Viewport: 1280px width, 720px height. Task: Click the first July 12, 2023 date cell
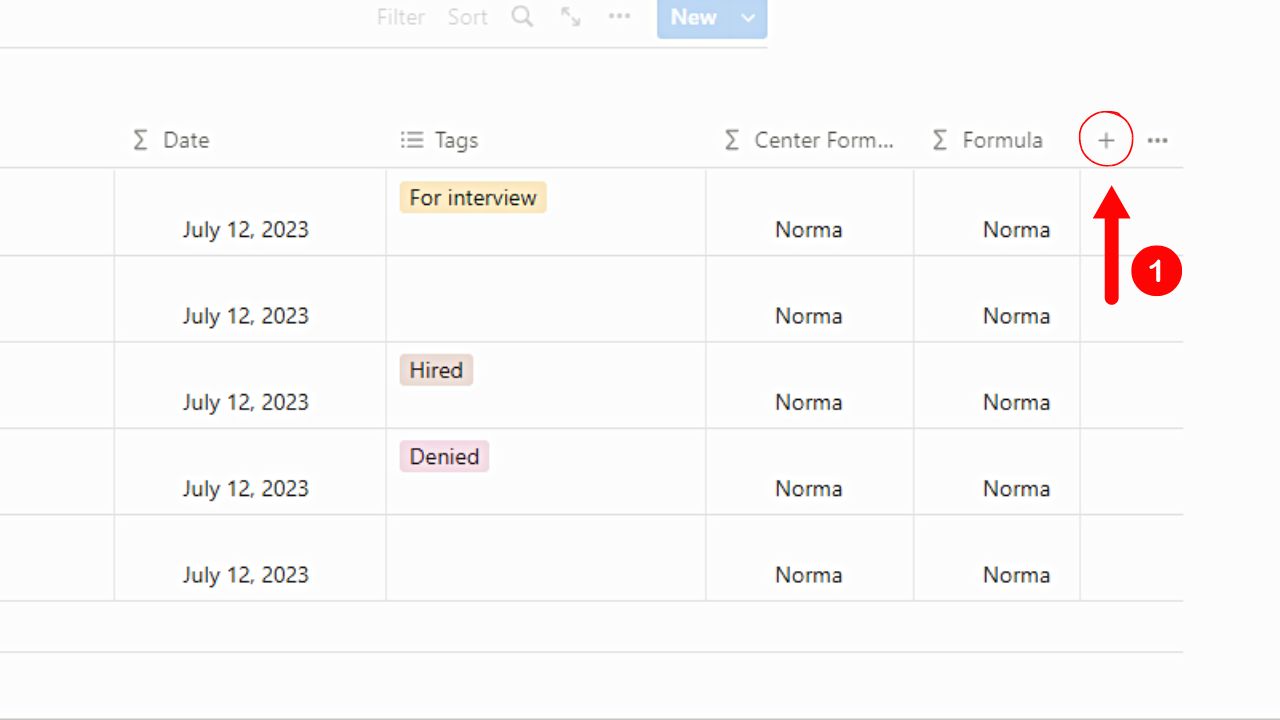(x=248, y=229)
